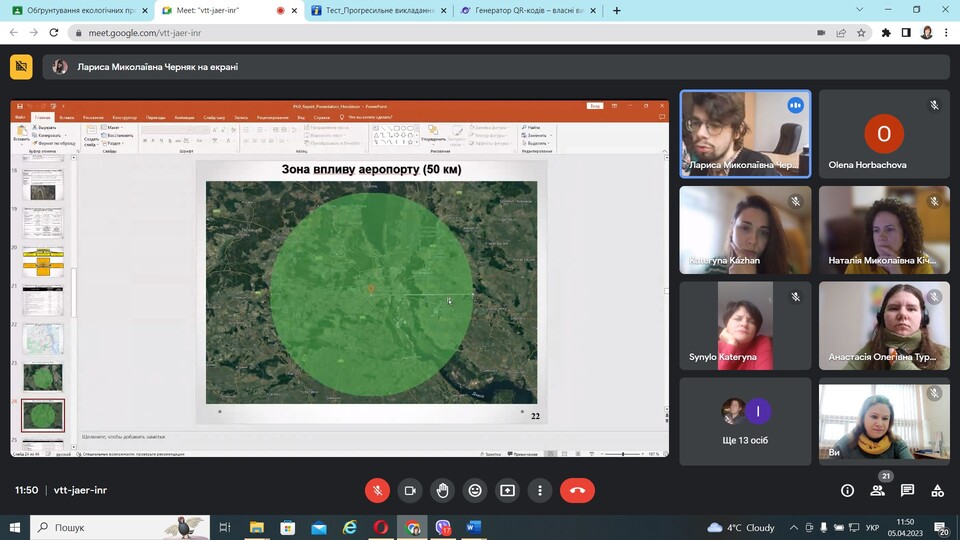Click the yellow presentation icon at top left

21,67
